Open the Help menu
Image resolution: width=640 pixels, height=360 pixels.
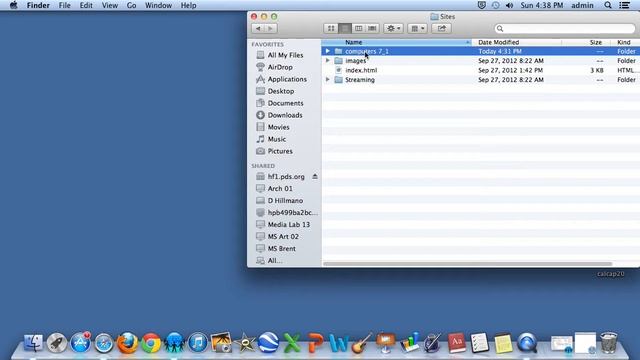[x=189, y=5]
